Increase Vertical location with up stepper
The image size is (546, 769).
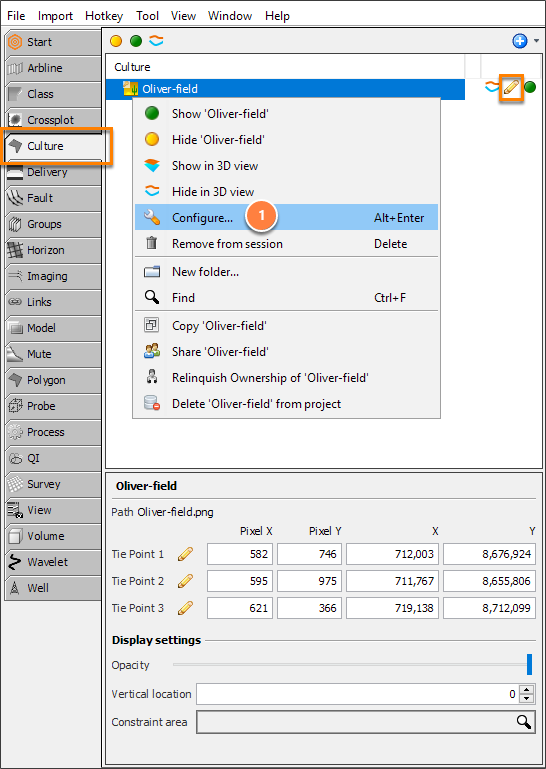coord(527,690)
